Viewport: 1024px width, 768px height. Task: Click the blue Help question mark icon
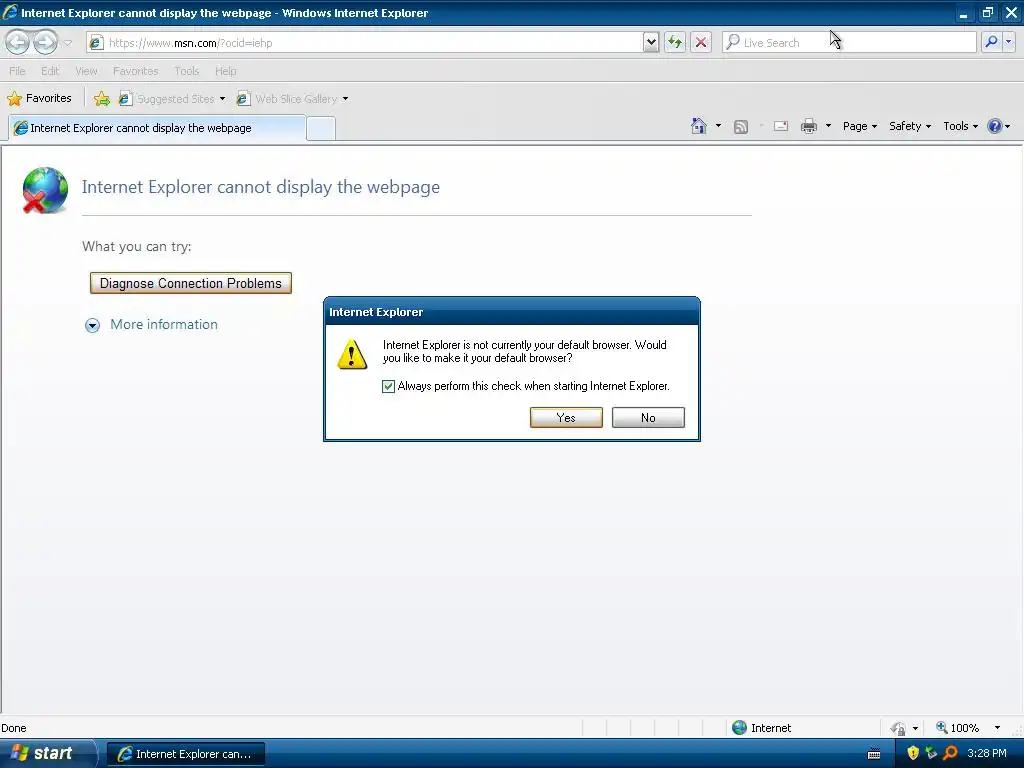tap(995, 126)
